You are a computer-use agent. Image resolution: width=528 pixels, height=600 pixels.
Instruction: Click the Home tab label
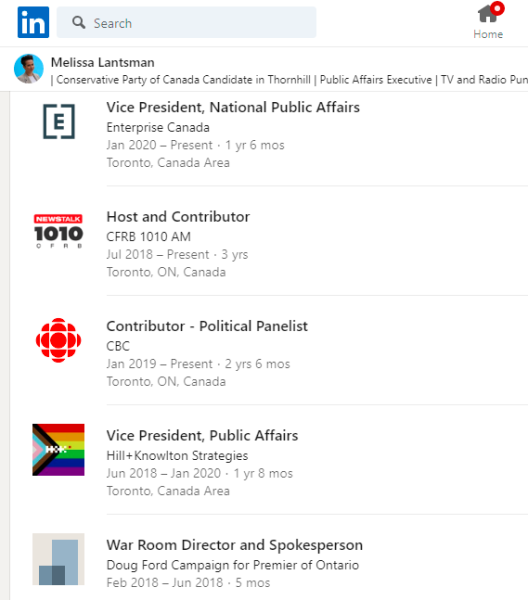[488, 34]
